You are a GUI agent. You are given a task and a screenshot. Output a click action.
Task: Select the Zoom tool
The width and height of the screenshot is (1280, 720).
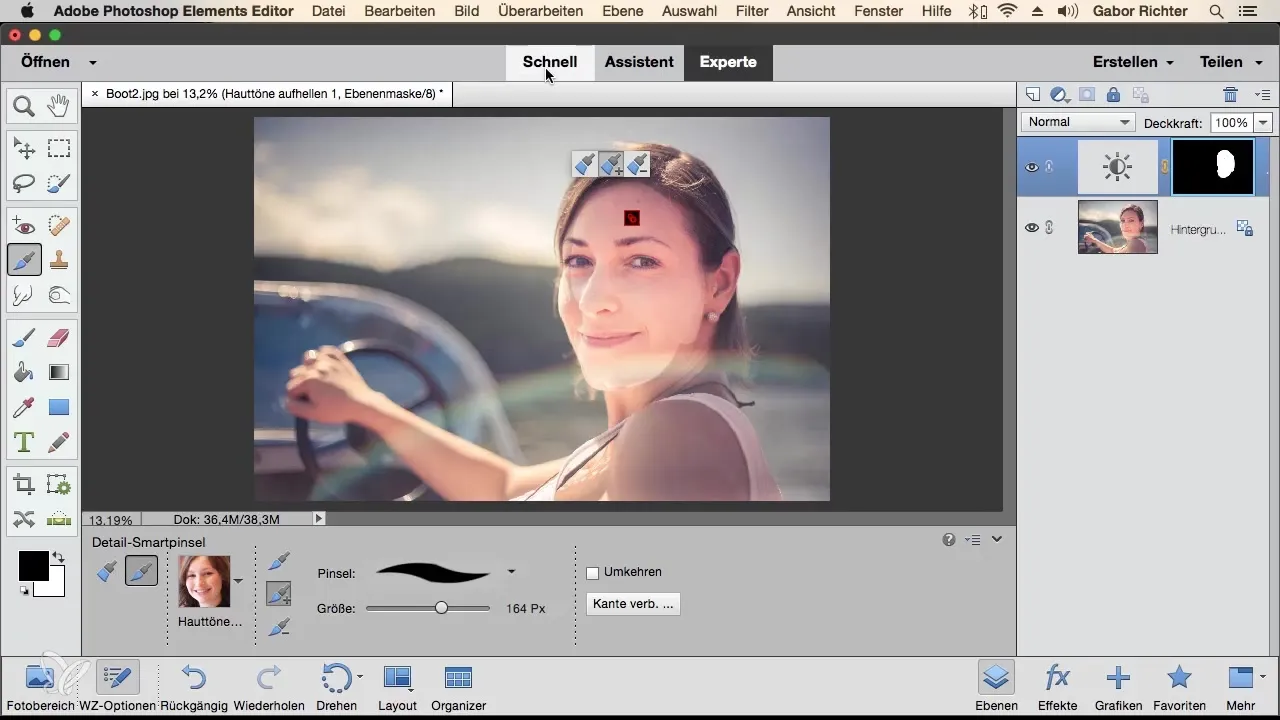coord(24,105)
